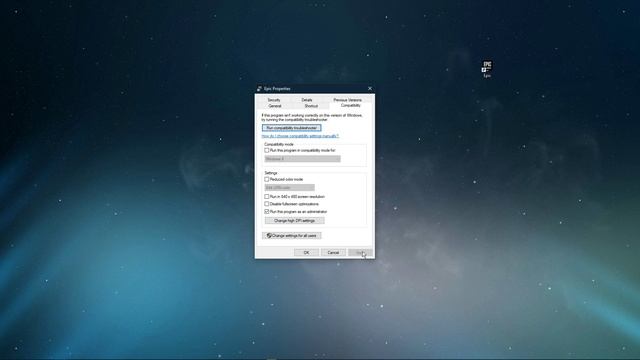
Task: Switch to the Security tab
Action: coord(274,100)
